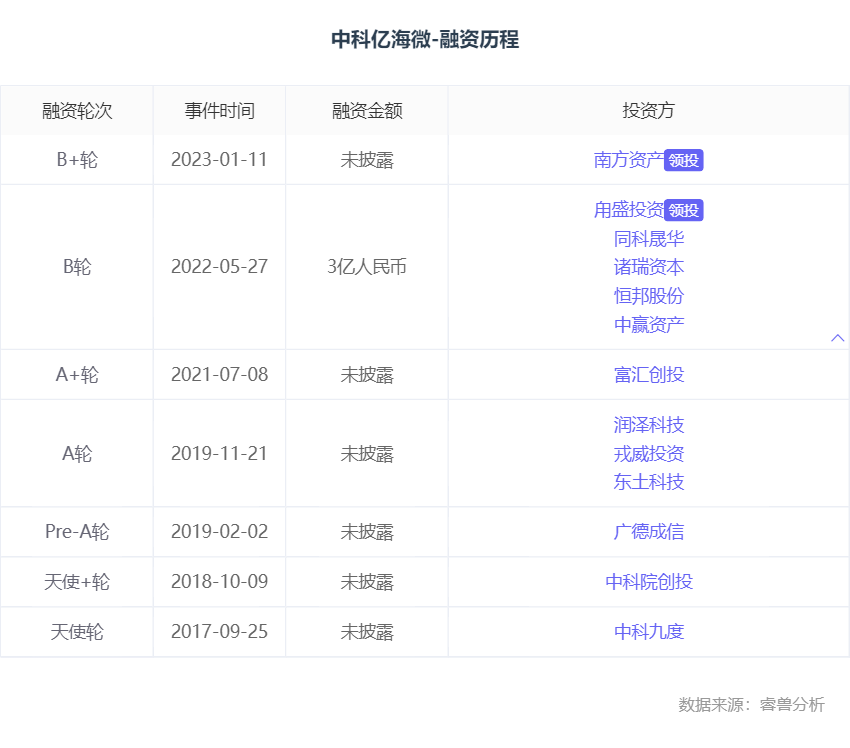Click the Pre-A轮 round cell
The height and width of the screenshot is (748, 850).
coord(77,532)
